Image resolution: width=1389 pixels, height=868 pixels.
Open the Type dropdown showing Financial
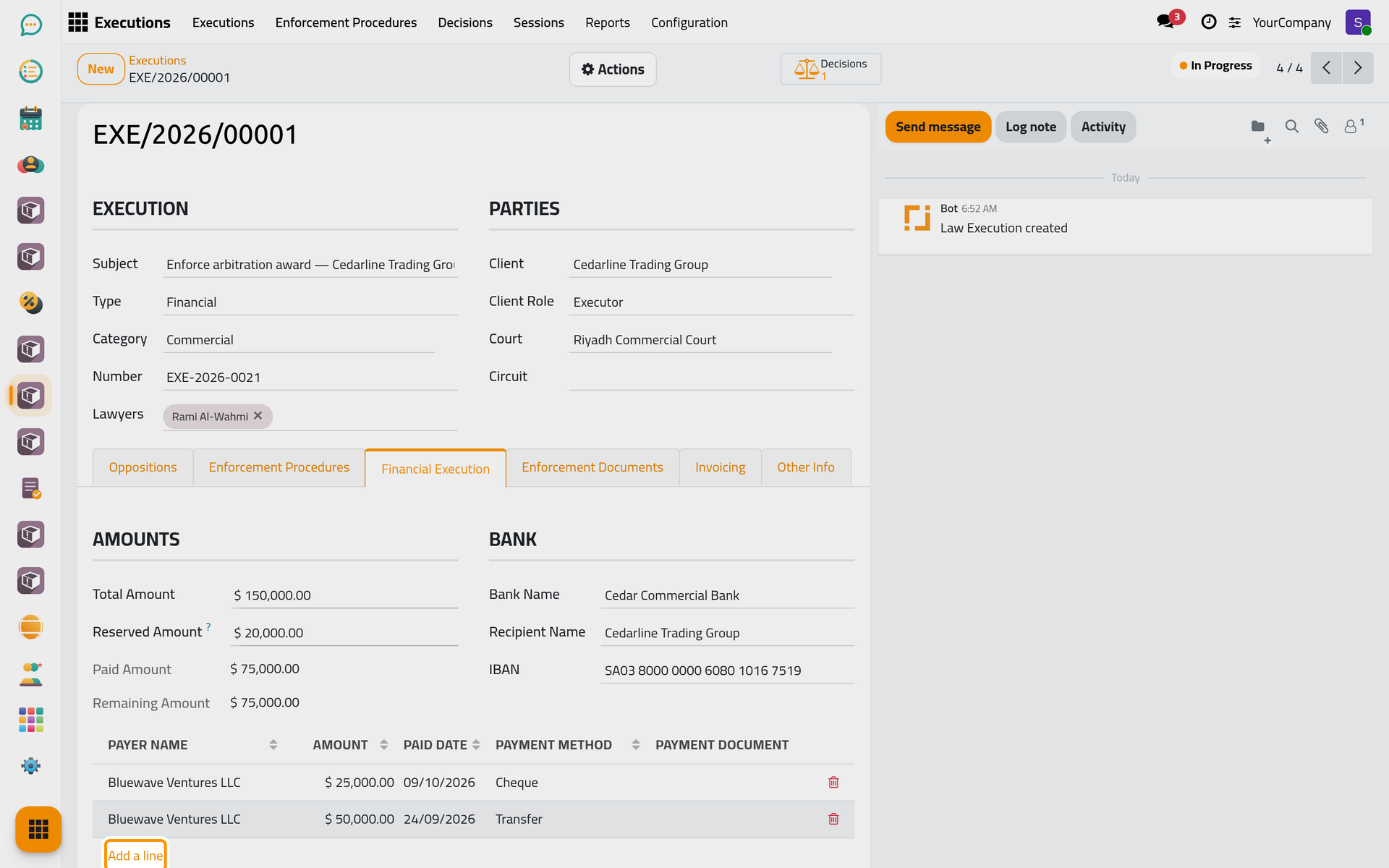click(310, 302)
